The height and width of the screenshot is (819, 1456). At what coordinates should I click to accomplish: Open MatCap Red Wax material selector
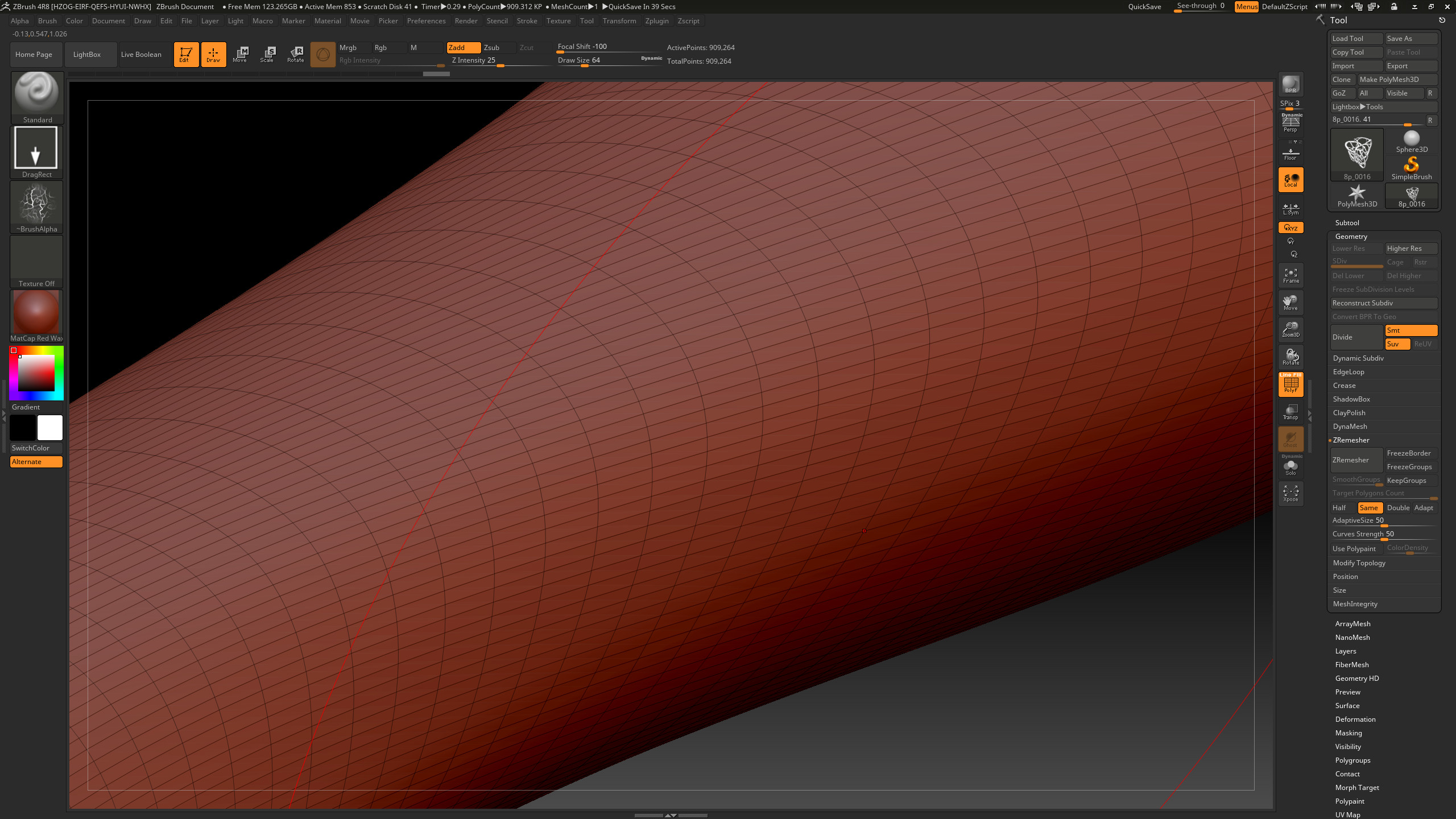click(37, 316)
